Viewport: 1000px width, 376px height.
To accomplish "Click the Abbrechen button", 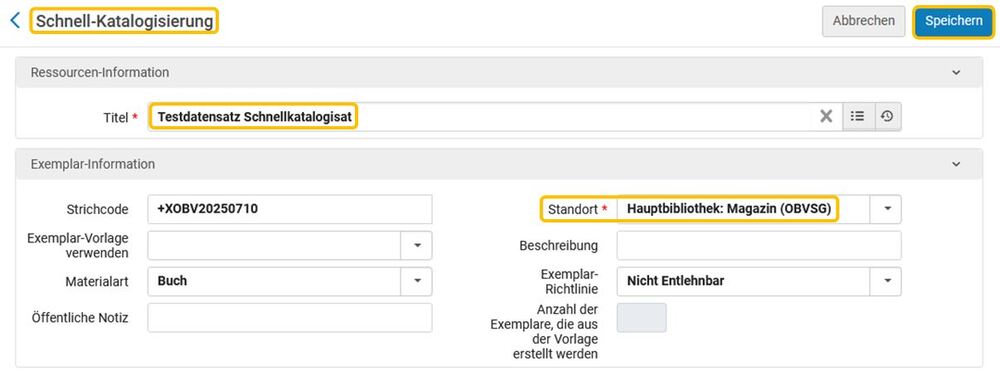I will (x=864, y=21).
